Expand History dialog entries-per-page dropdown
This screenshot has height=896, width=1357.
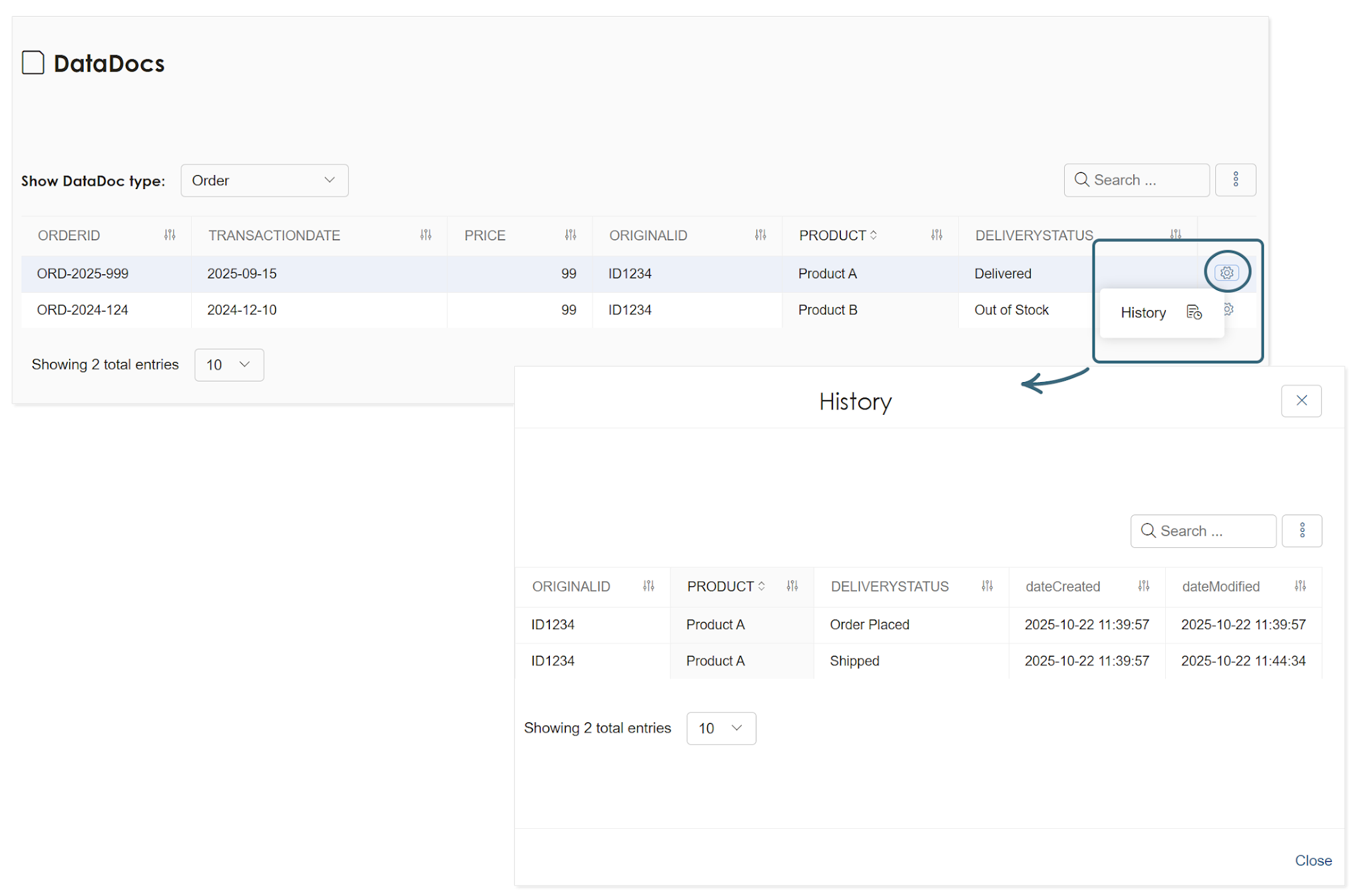click(720, 728)
